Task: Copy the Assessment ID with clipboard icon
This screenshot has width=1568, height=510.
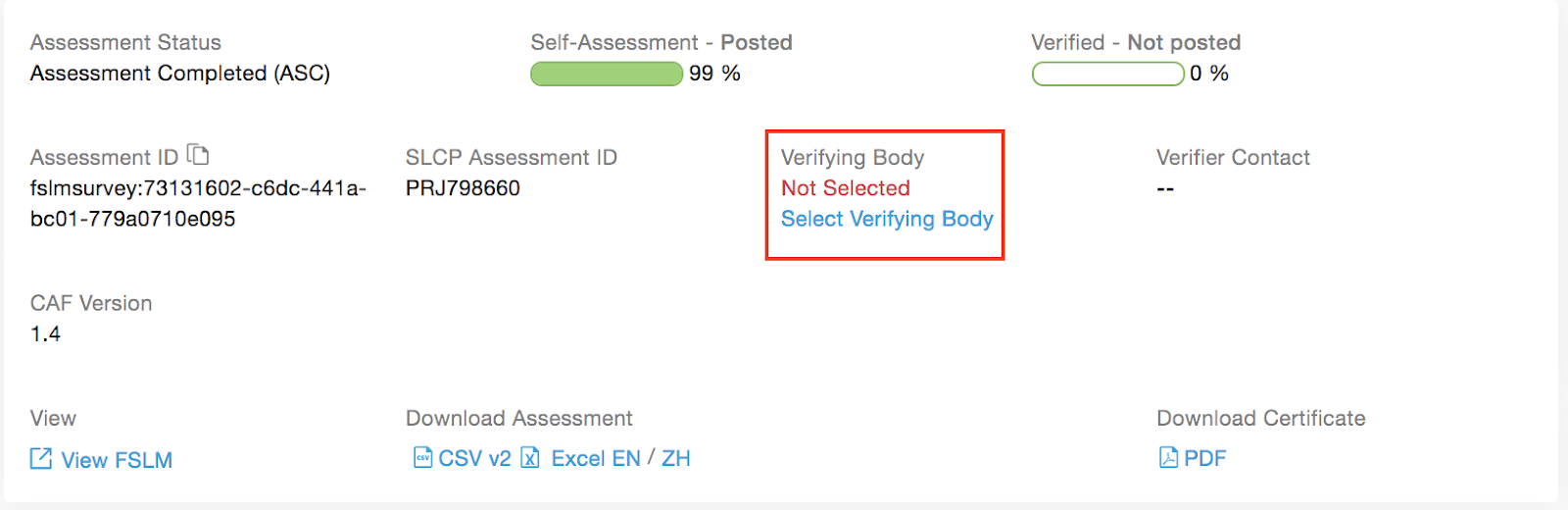Action: [x=198, y=154]
